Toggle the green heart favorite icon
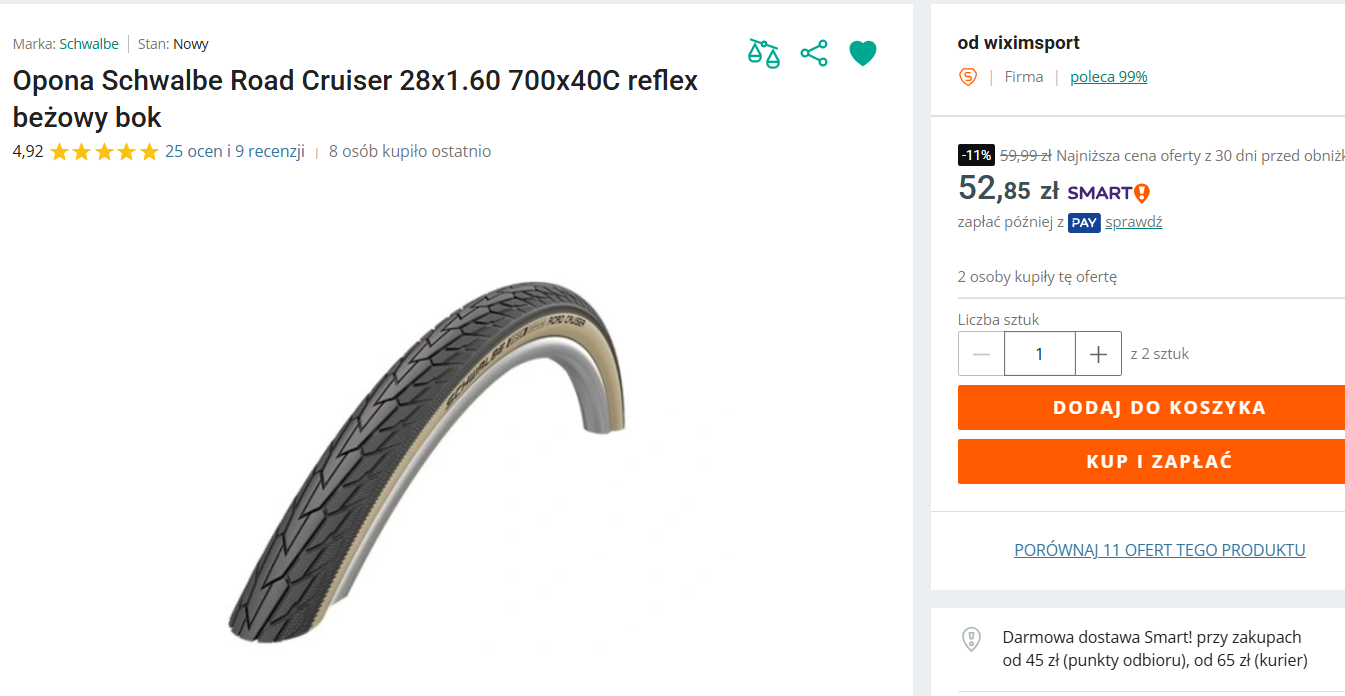1345x696 pixels. pos(863,53)
